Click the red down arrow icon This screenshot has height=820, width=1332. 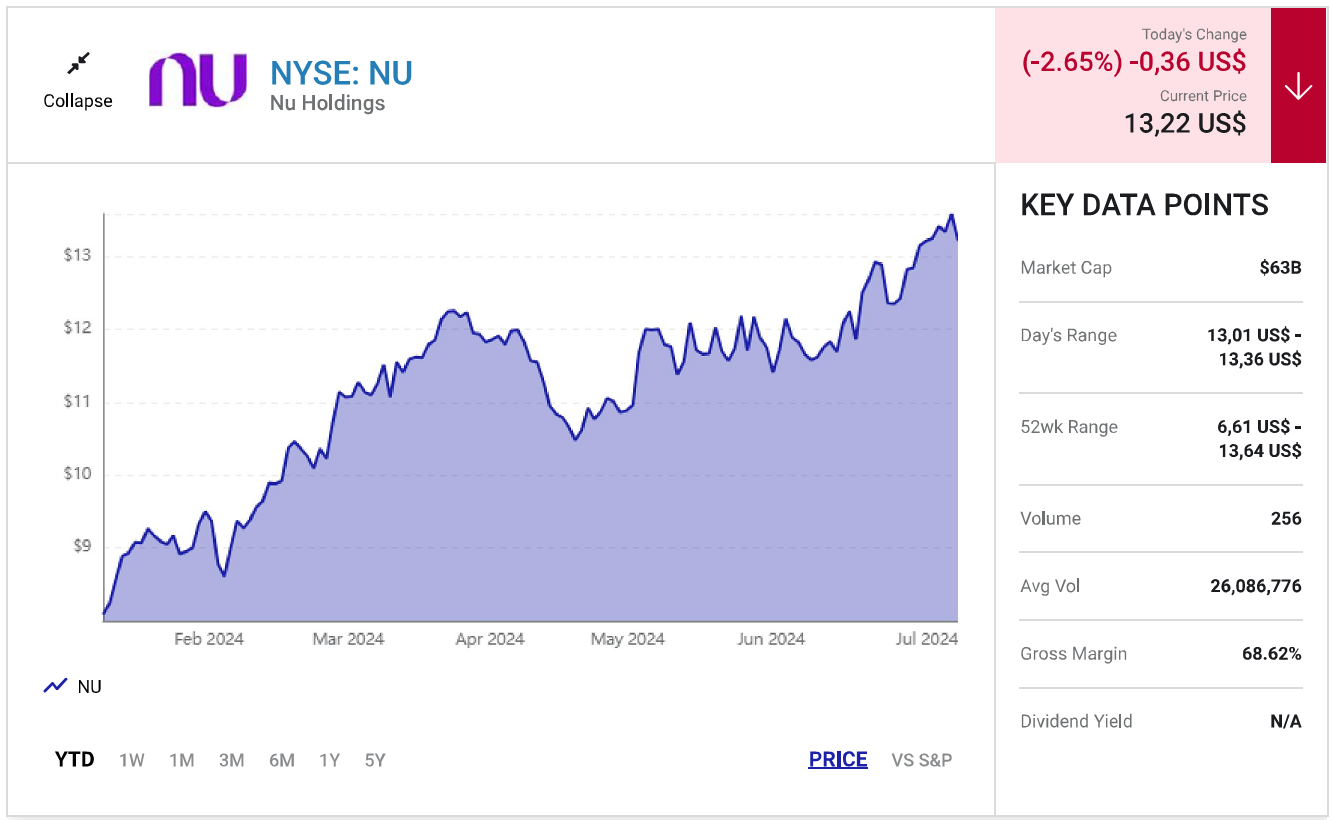[1298, 87]
